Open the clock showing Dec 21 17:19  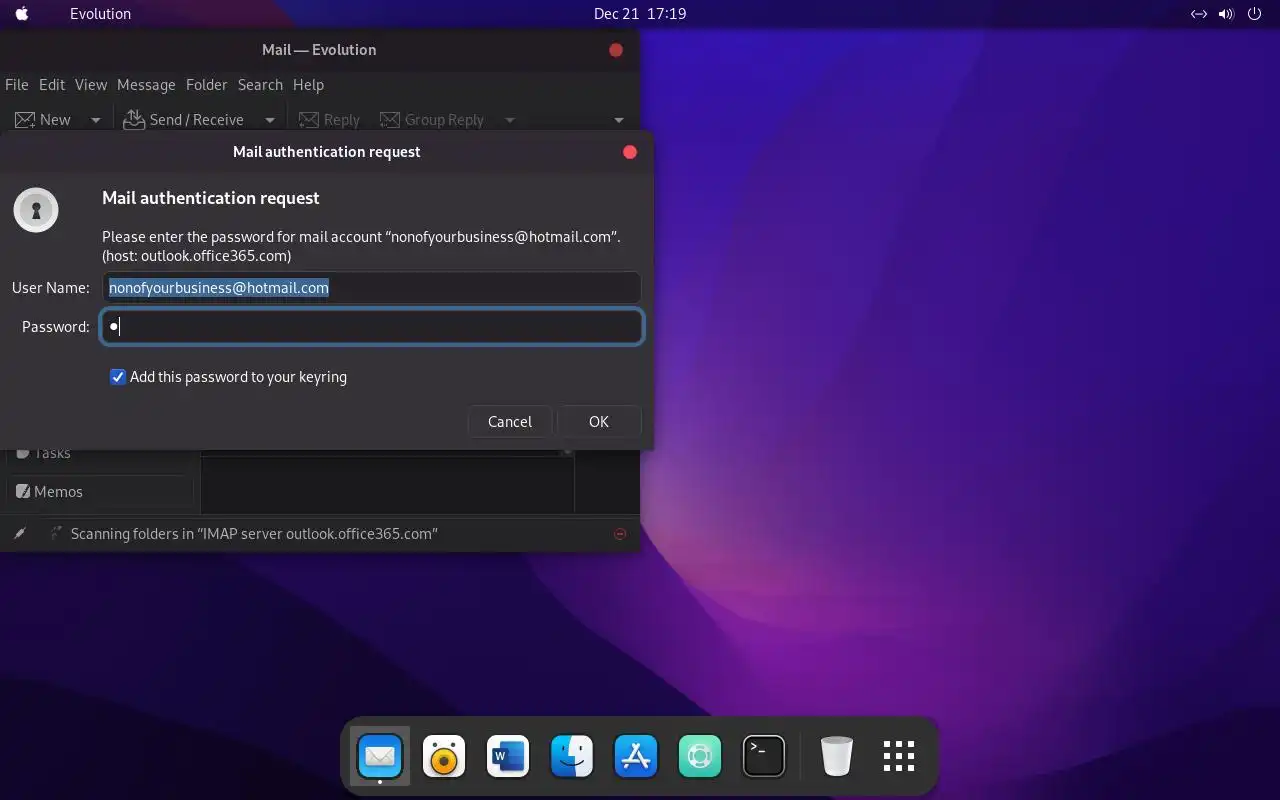coord(639,14)
